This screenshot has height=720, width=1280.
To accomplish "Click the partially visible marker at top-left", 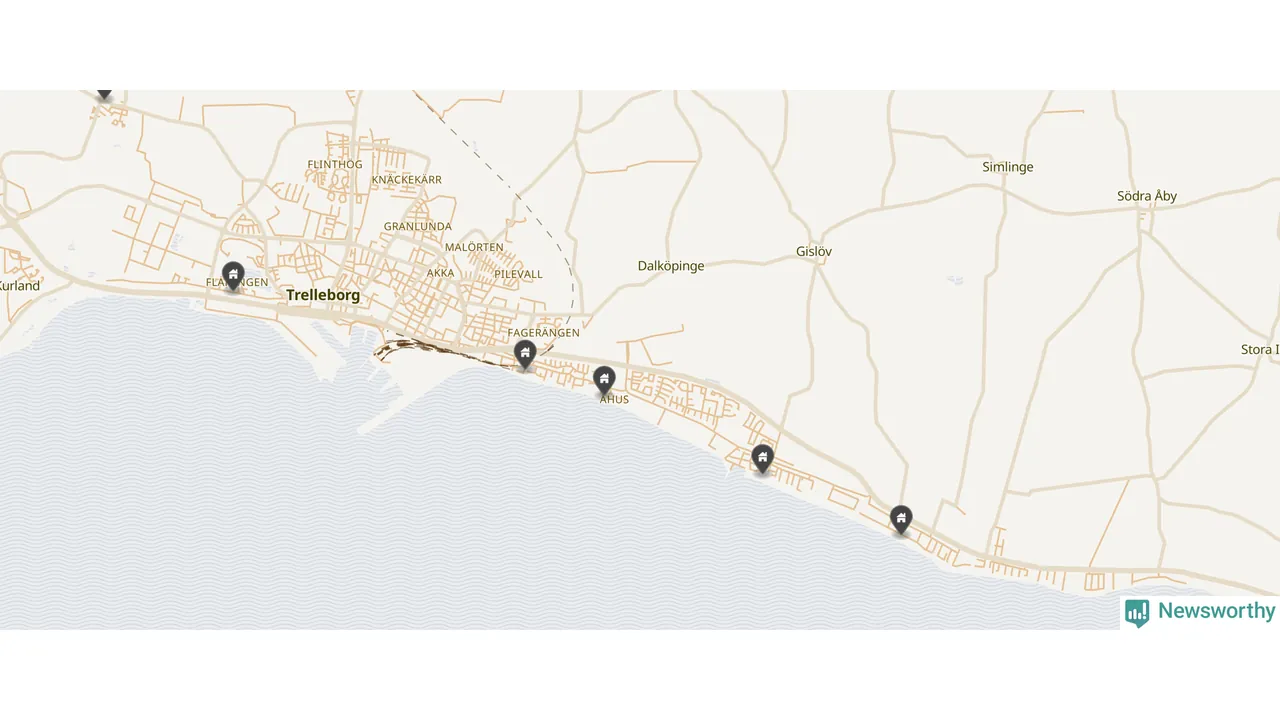I will 104,94.
